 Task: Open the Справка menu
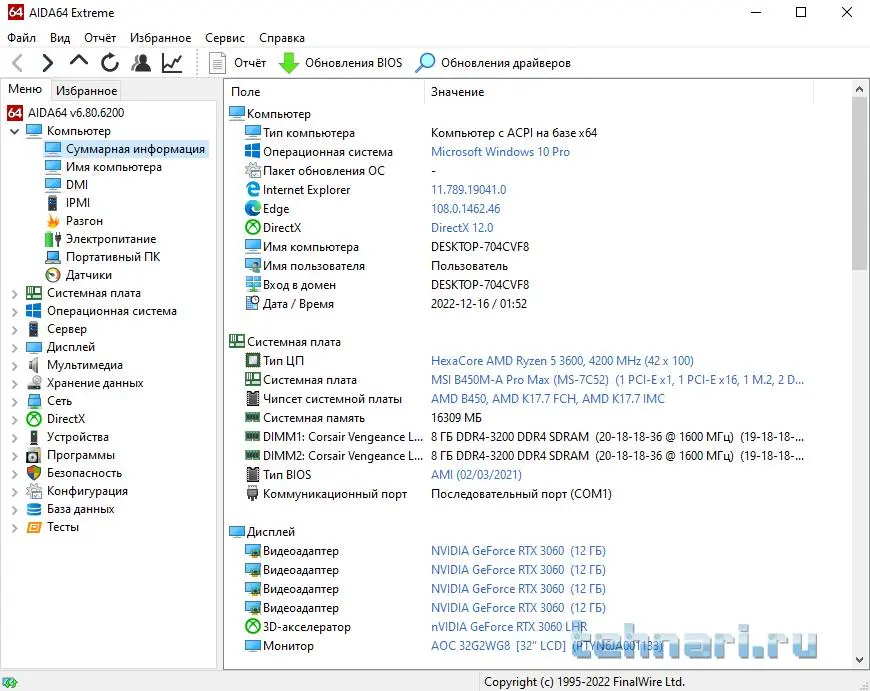point(282,38)
